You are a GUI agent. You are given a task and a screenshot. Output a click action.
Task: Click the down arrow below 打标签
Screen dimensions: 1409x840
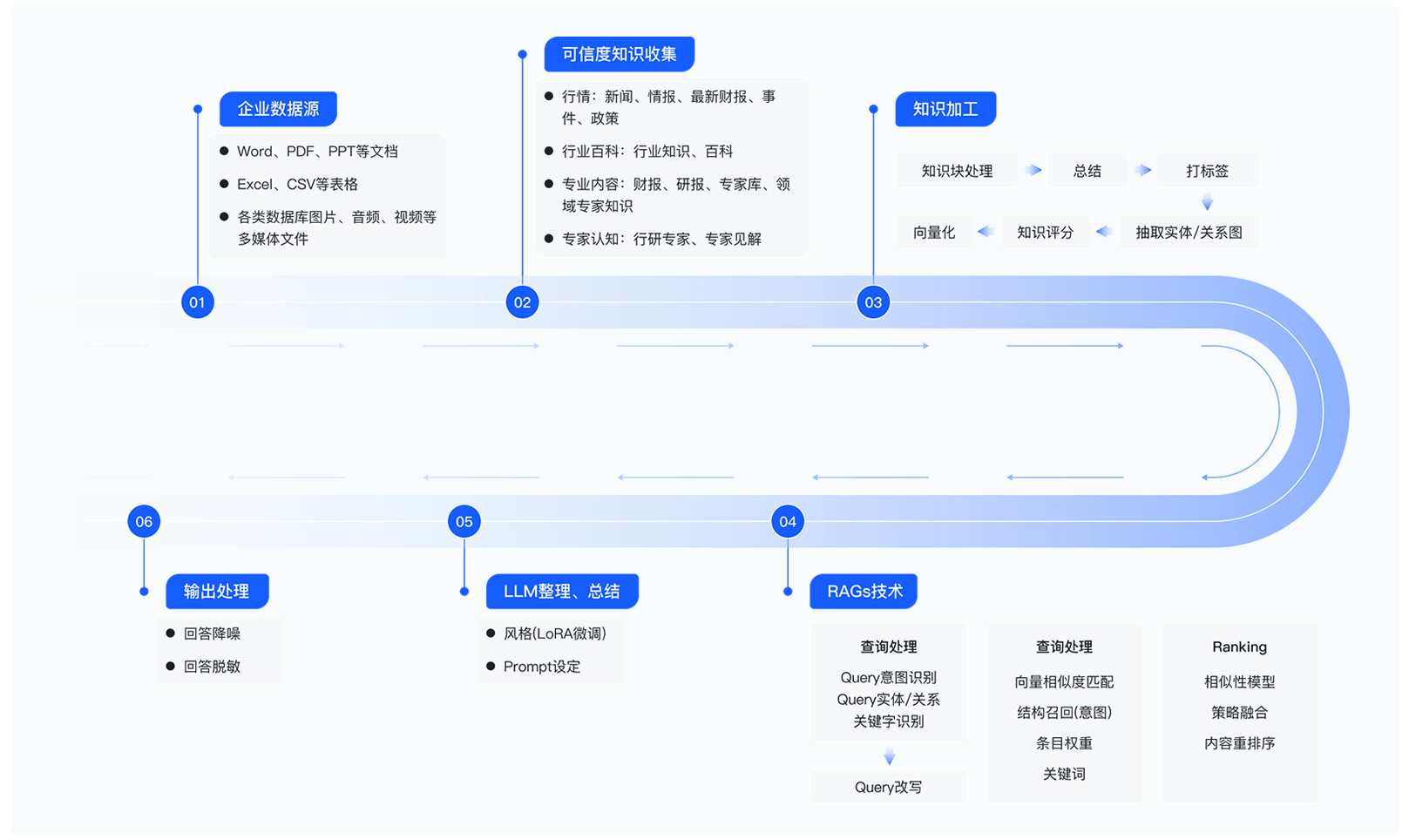(x=1207, y=203)
